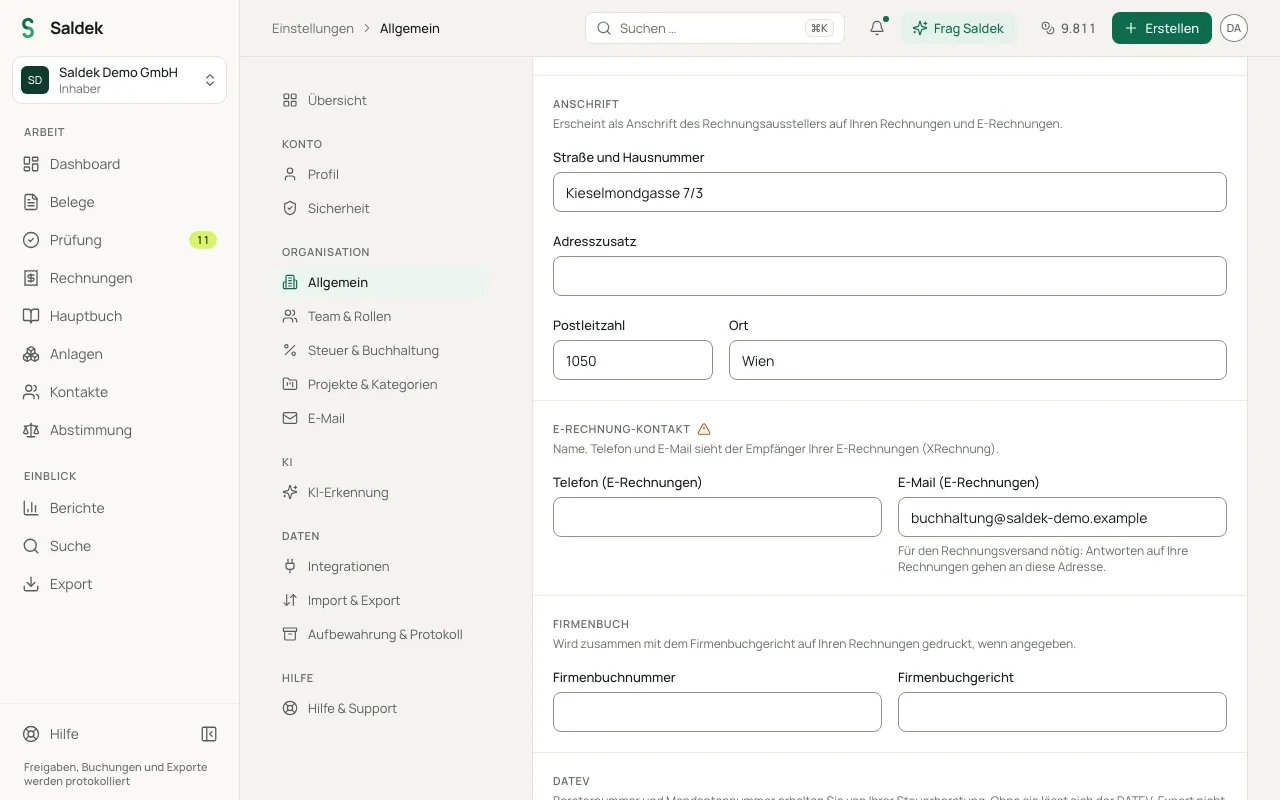This screenshot has height=800, width=1280.
Task: Open Export in sidebar
Action: [120, 584]
